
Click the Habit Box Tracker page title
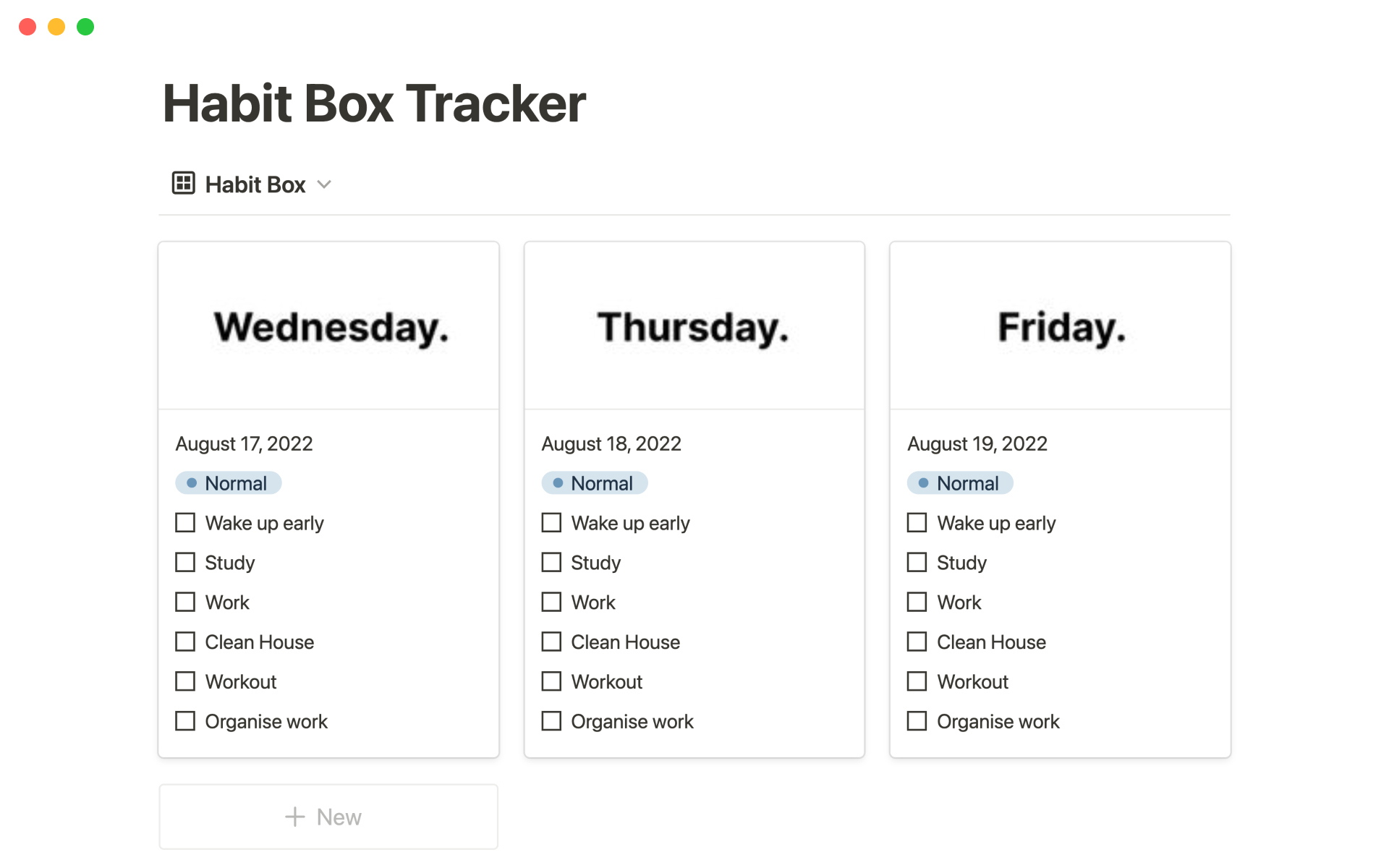(x=374, y=103)
